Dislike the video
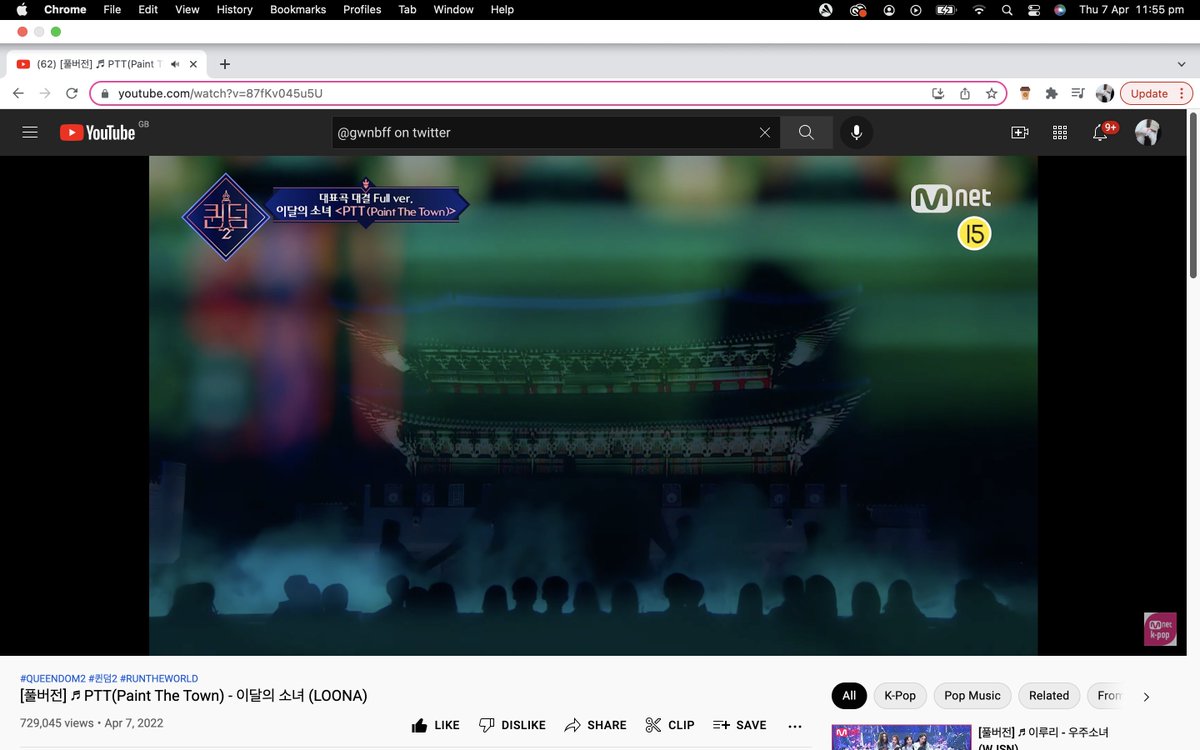The image size is (1200, 750). point(512,725)
